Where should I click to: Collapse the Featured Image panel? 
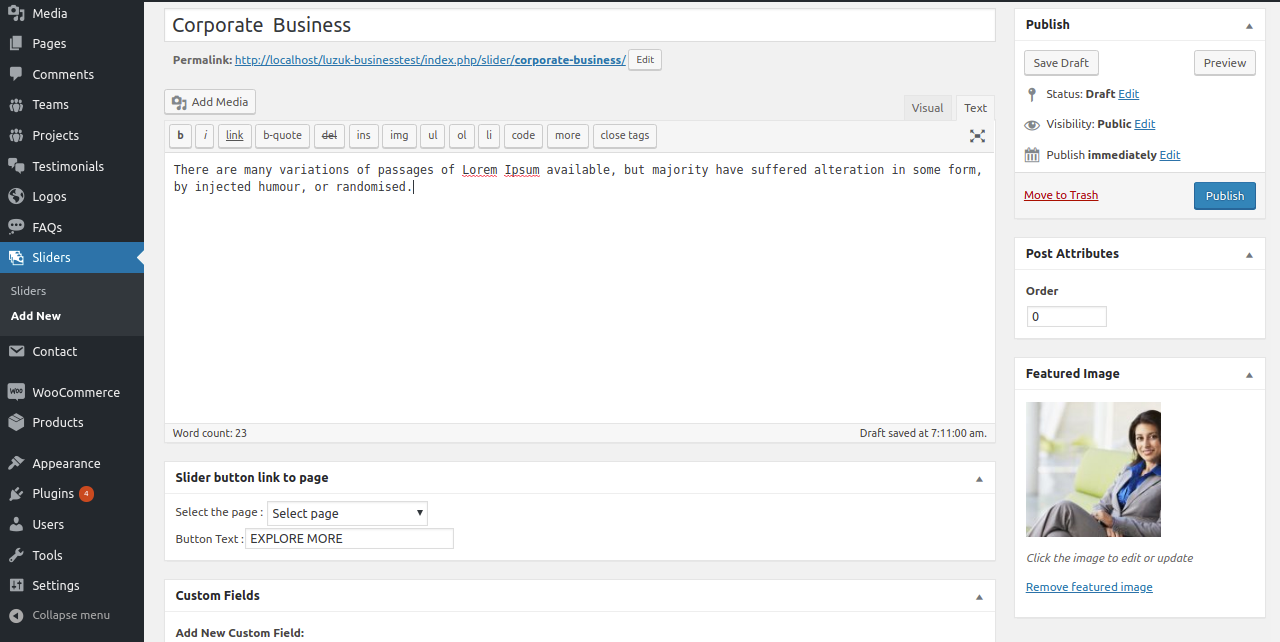[1249, 374]
